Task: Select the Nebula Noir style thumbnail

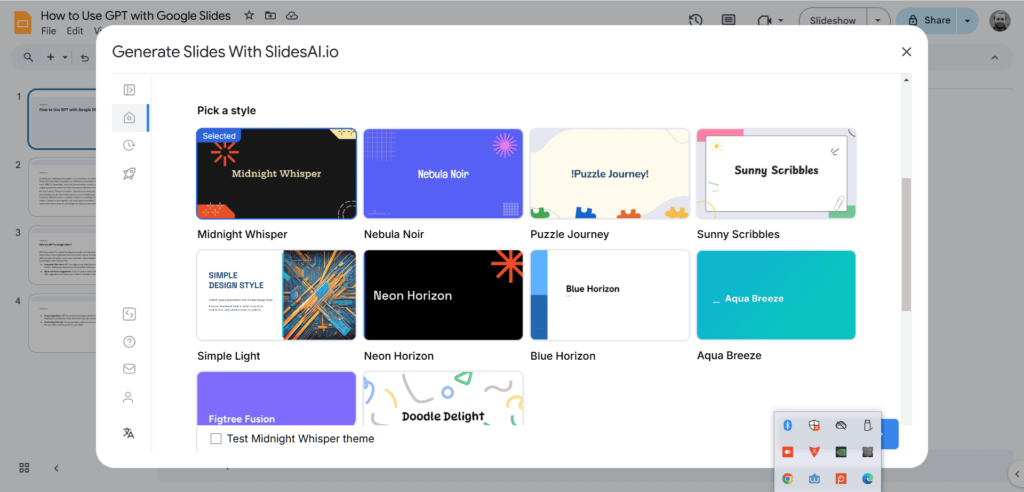Action: 443,173
